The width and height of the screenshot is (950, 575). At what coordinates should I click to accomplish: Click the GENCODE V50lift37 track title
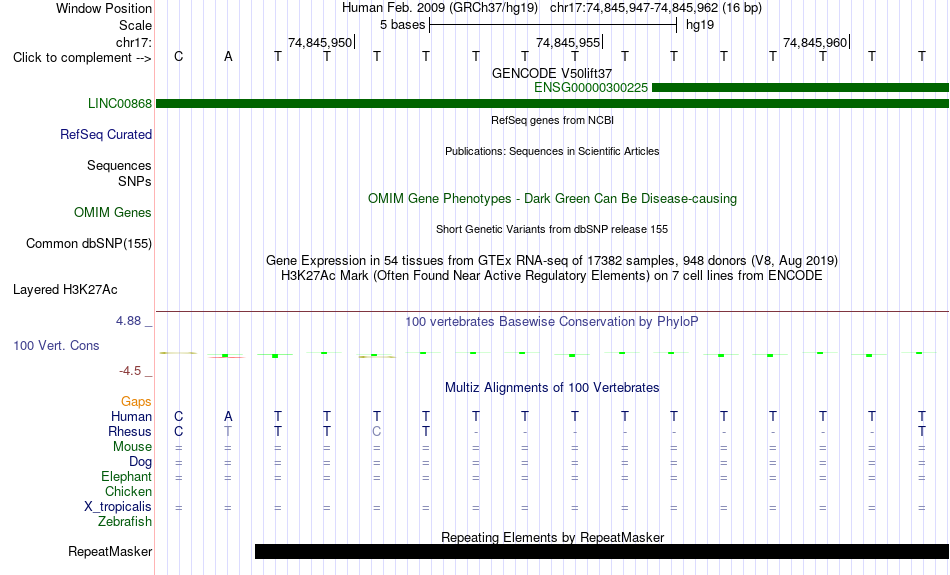tap(552, 73)
